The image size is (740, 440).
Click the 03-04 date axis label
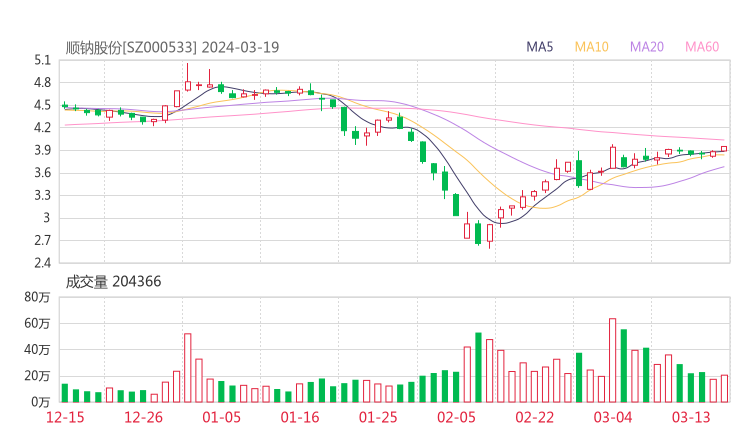613,417
